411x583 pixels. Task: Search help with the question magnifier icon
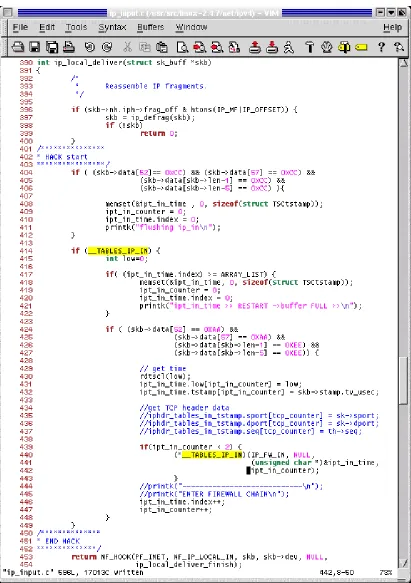398,47
